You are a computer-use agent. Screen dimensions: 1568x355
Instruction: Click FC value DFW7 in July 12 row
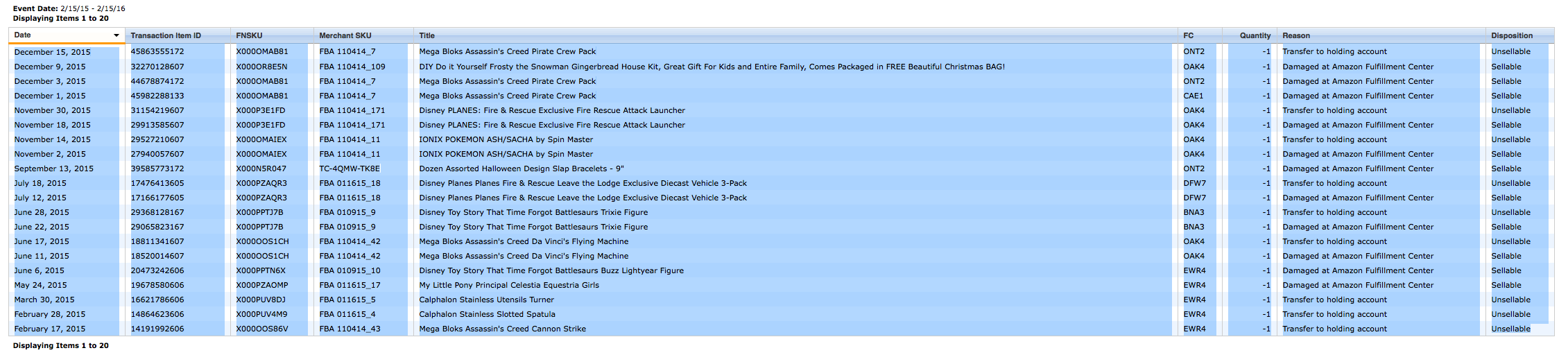pyautogui.click(x=1194, y=198)
